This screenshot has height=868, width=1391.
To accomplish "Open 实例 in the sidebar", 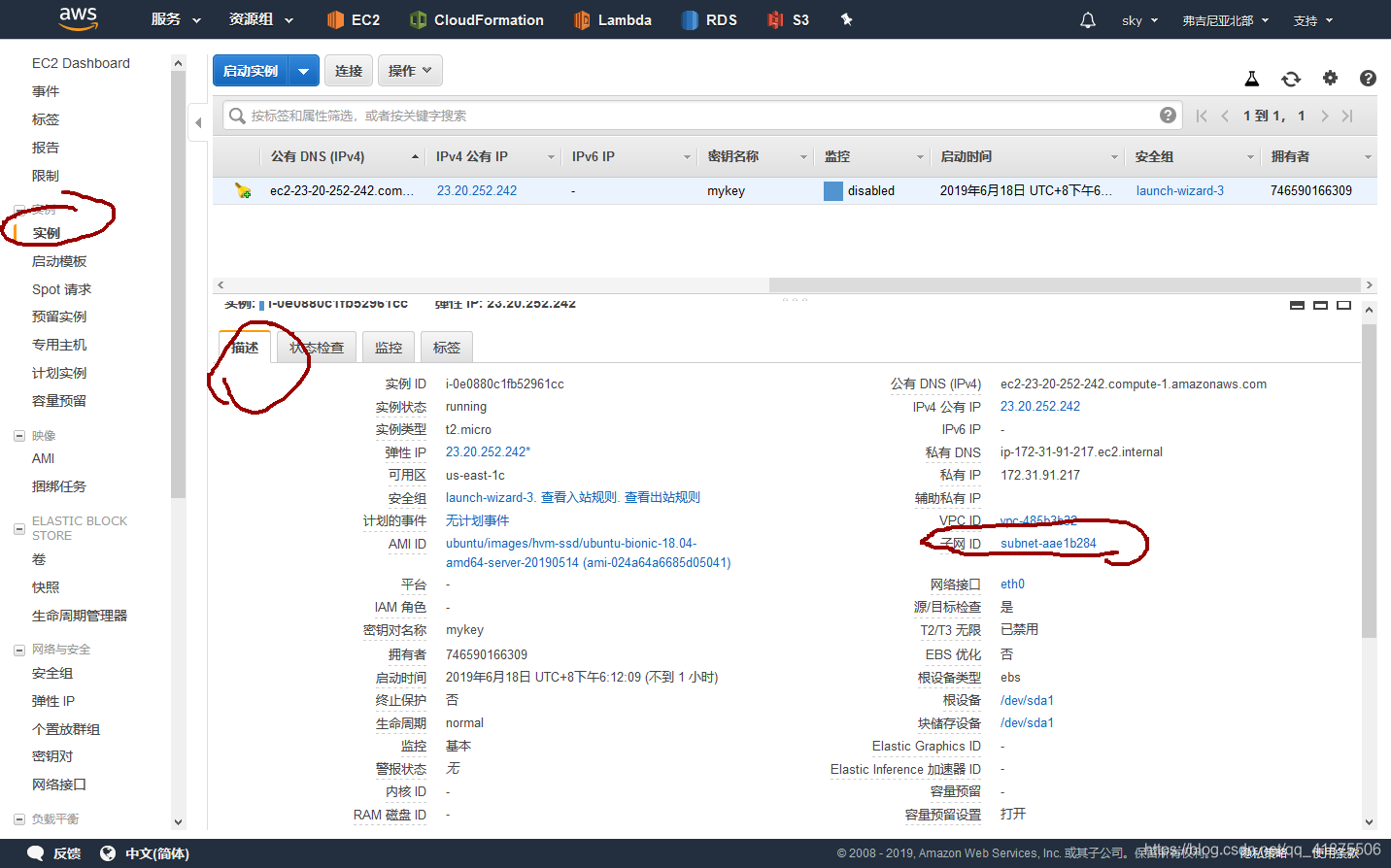I will (x=46, y=233).
